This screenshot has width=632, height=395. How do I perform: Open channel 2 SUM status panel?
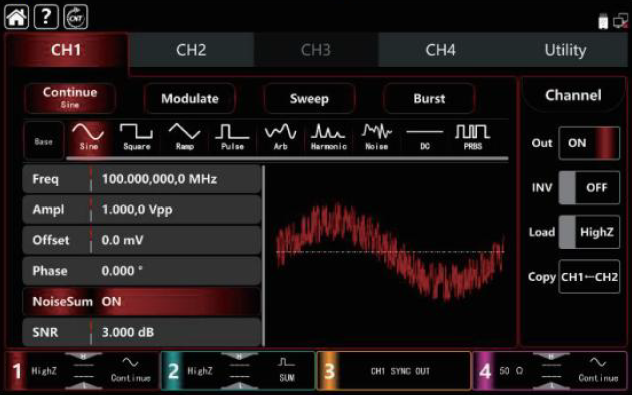click(238, 371)
